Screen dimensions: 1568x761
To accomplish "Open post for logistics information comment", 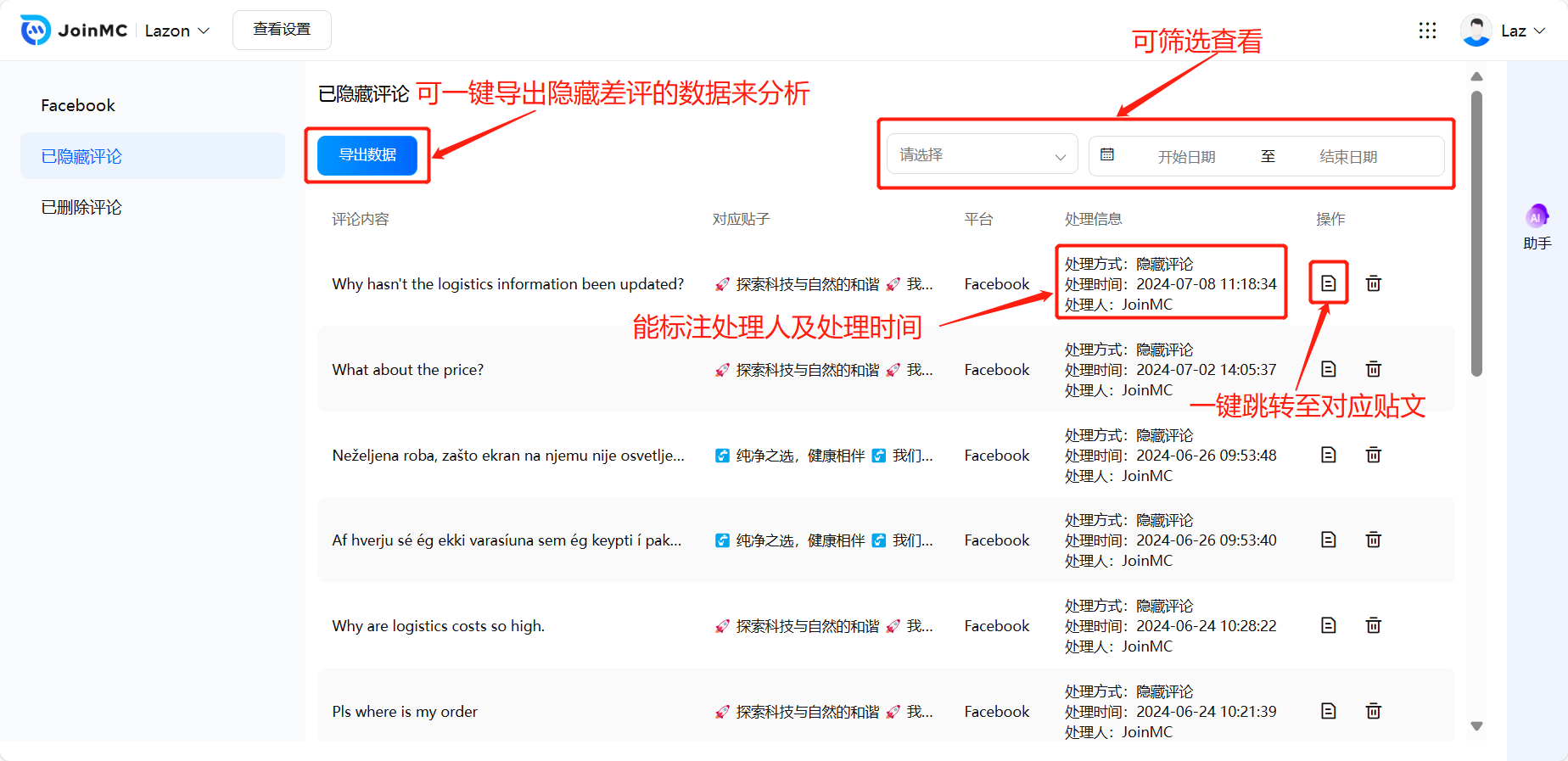I will coord(1328,283).
